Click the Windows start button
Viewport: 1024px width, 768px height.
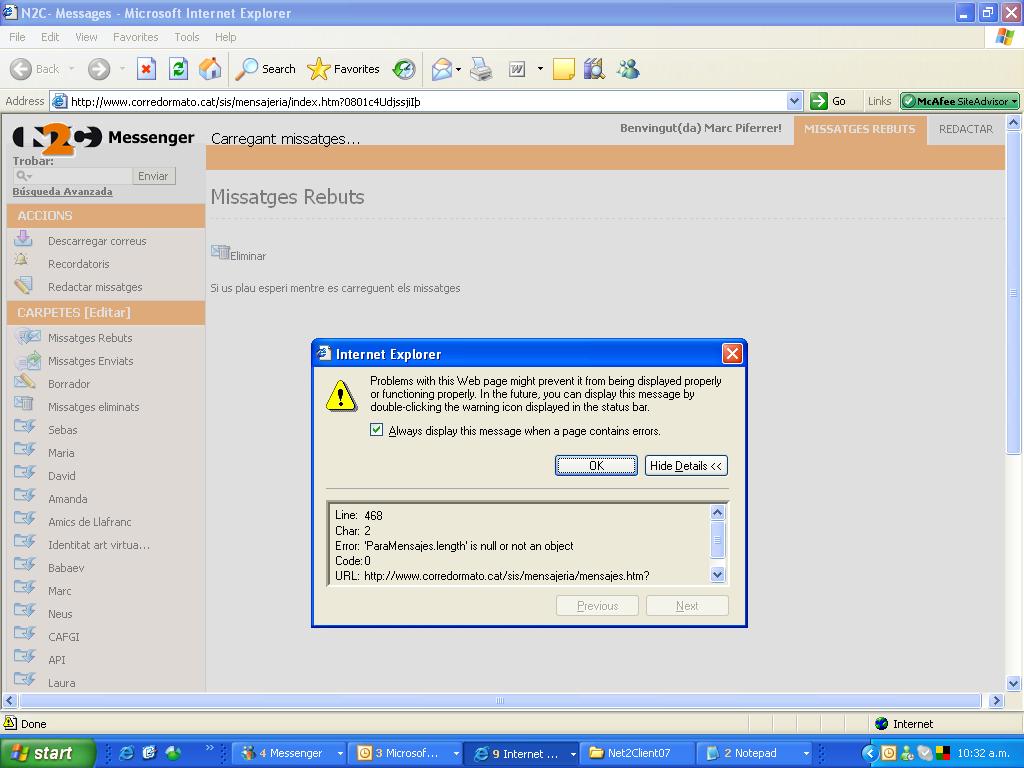pyautogui.click(x=46, y=753)
